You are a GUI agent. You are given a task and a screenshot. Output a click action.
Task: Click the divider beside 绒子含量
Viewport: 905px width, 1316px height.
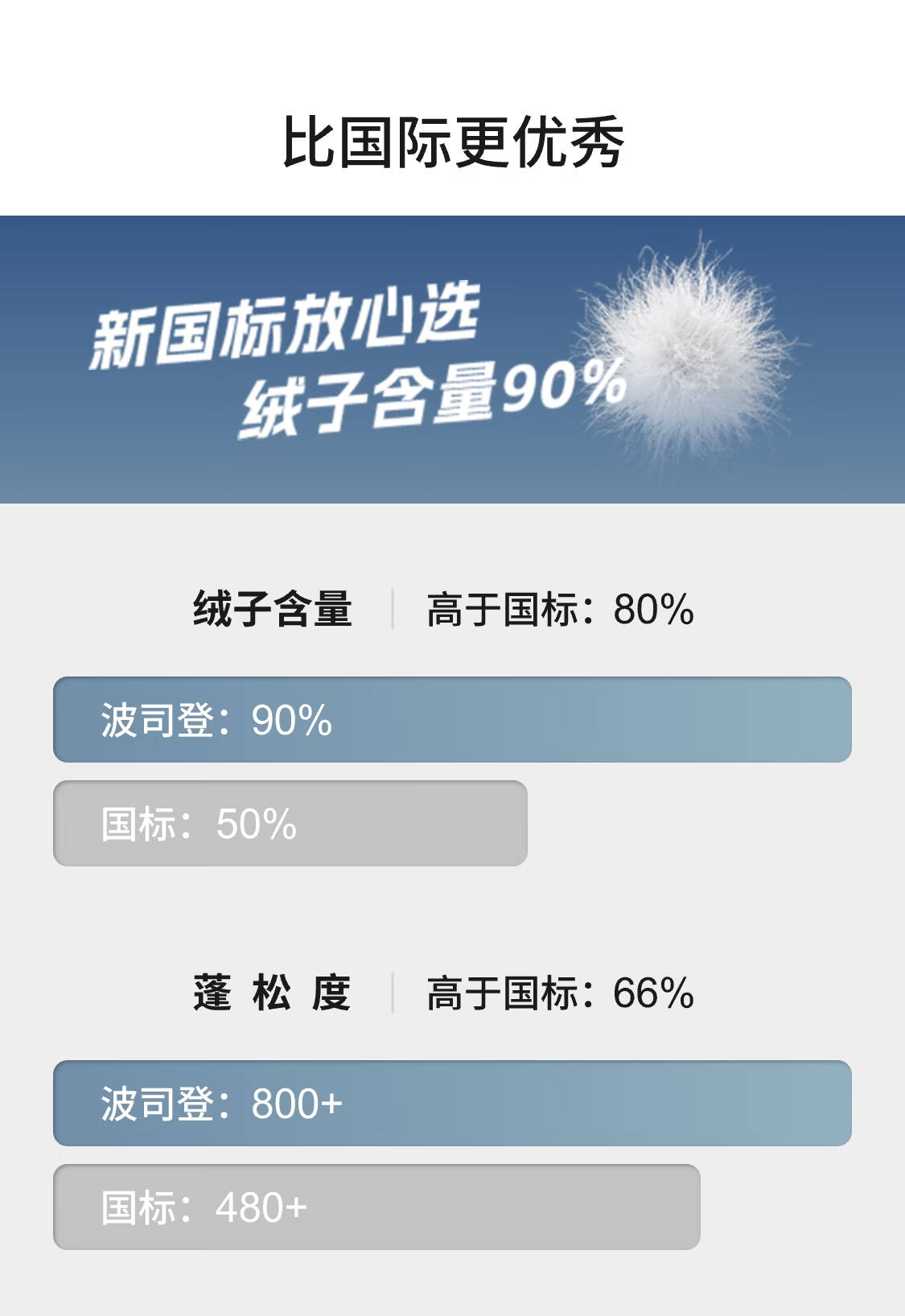pos(392,609)
